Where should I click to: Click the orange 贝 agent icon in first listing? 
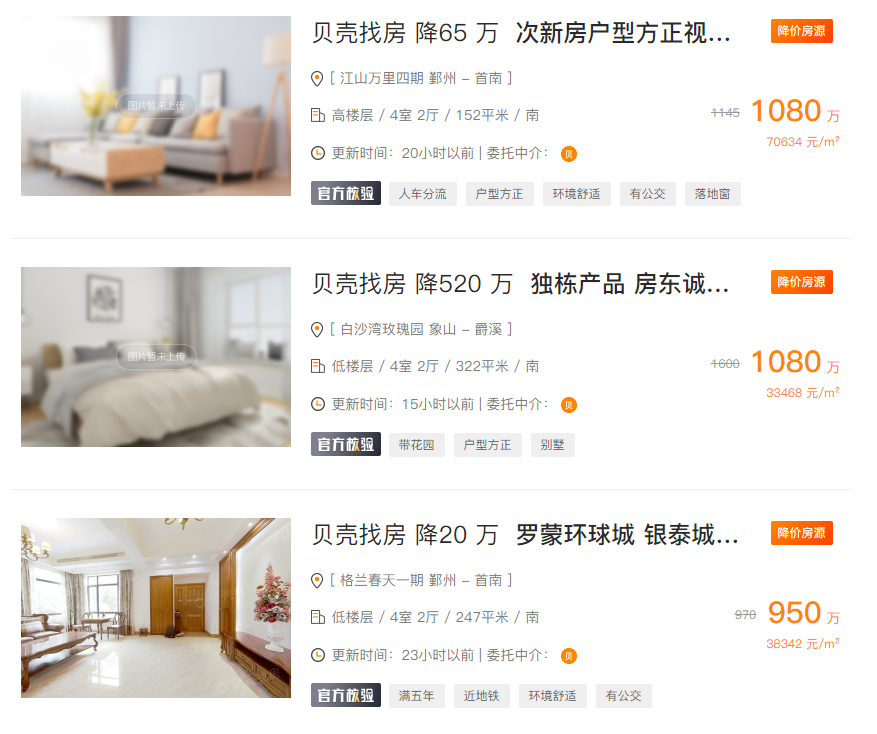point(569,154)
